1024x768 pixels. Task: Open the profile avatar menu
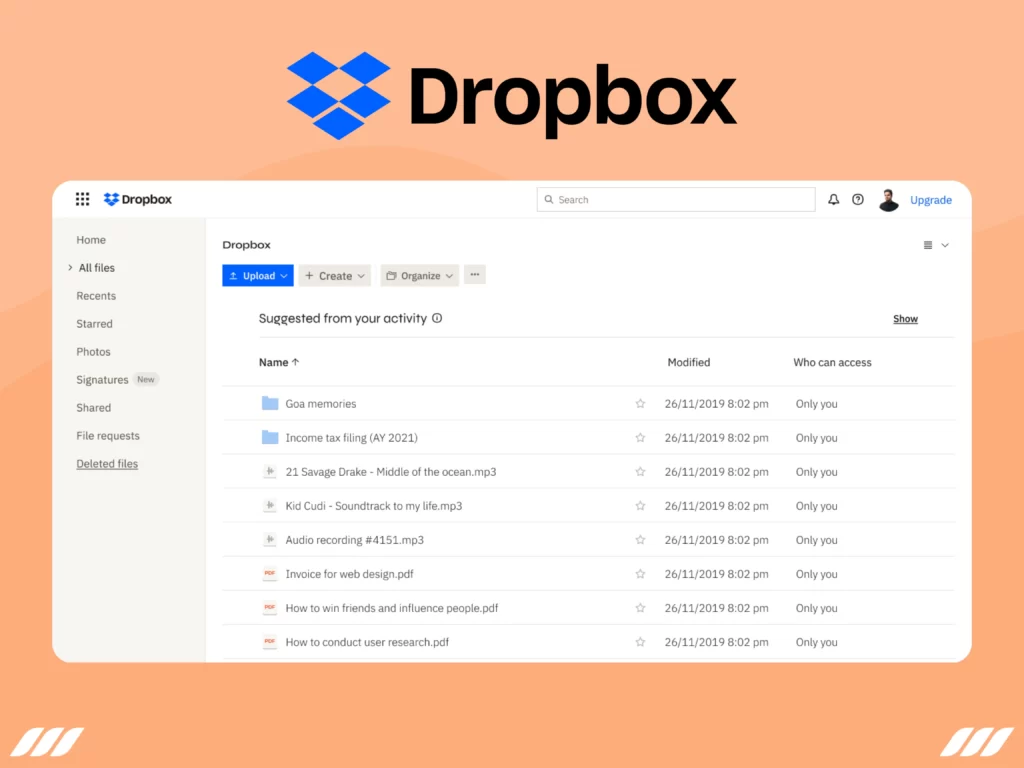tap(888, 199)
